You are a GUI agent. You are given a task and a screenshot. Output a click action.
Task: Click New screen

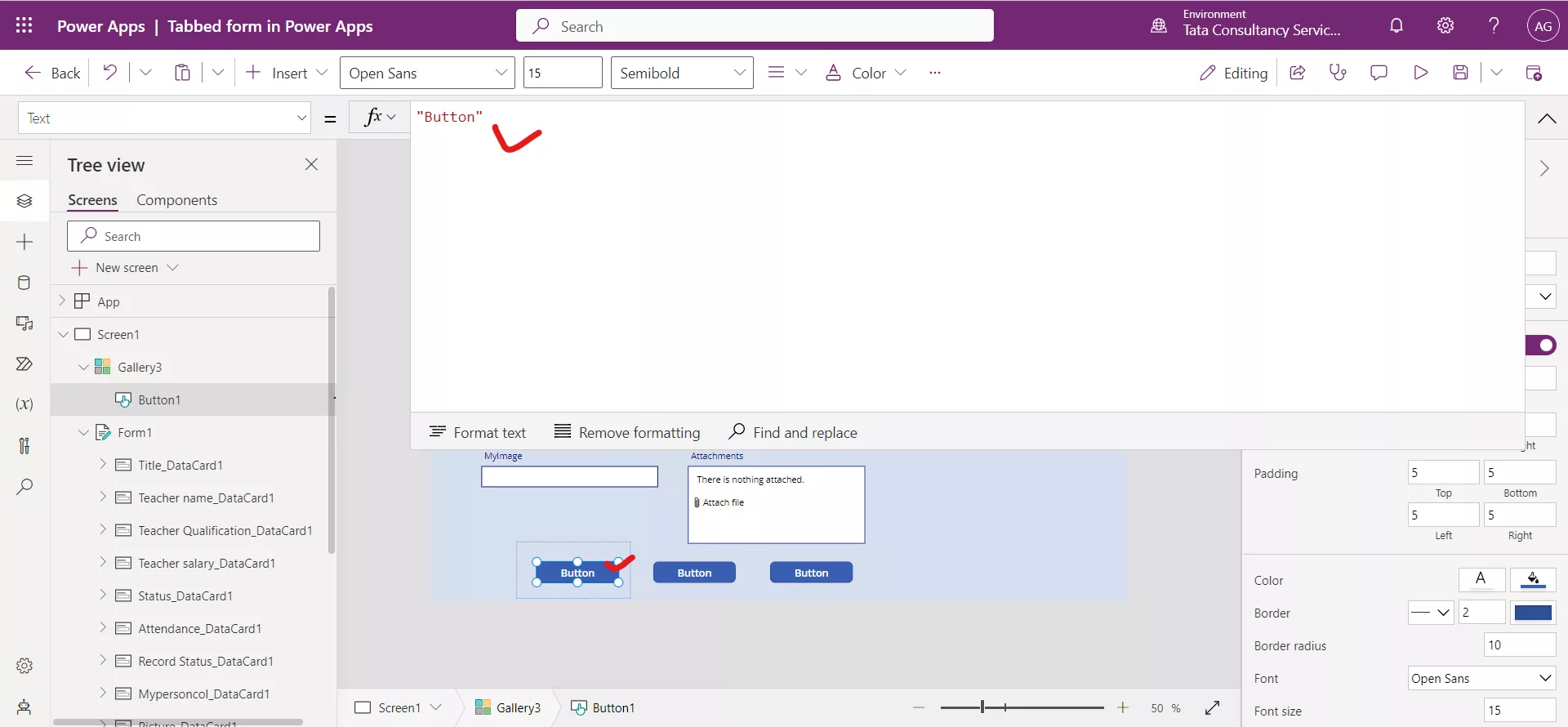coord(124,267)
